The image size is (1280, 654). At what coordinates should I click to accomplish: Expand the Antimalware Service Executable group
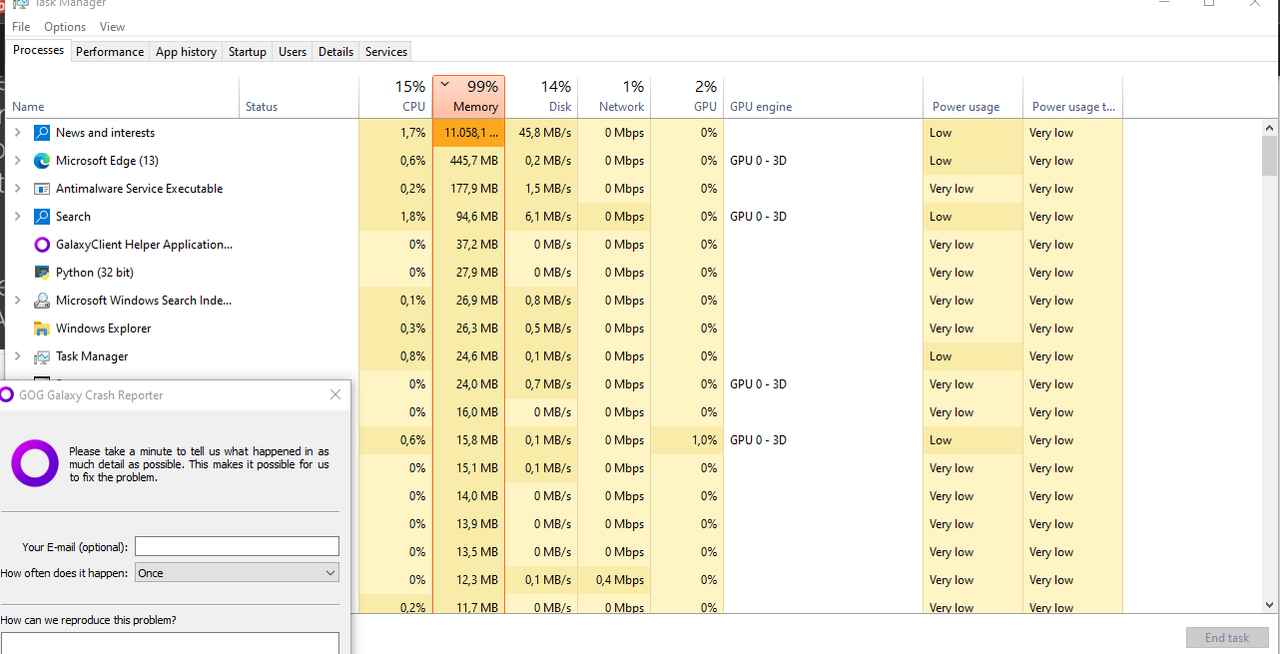17,189
